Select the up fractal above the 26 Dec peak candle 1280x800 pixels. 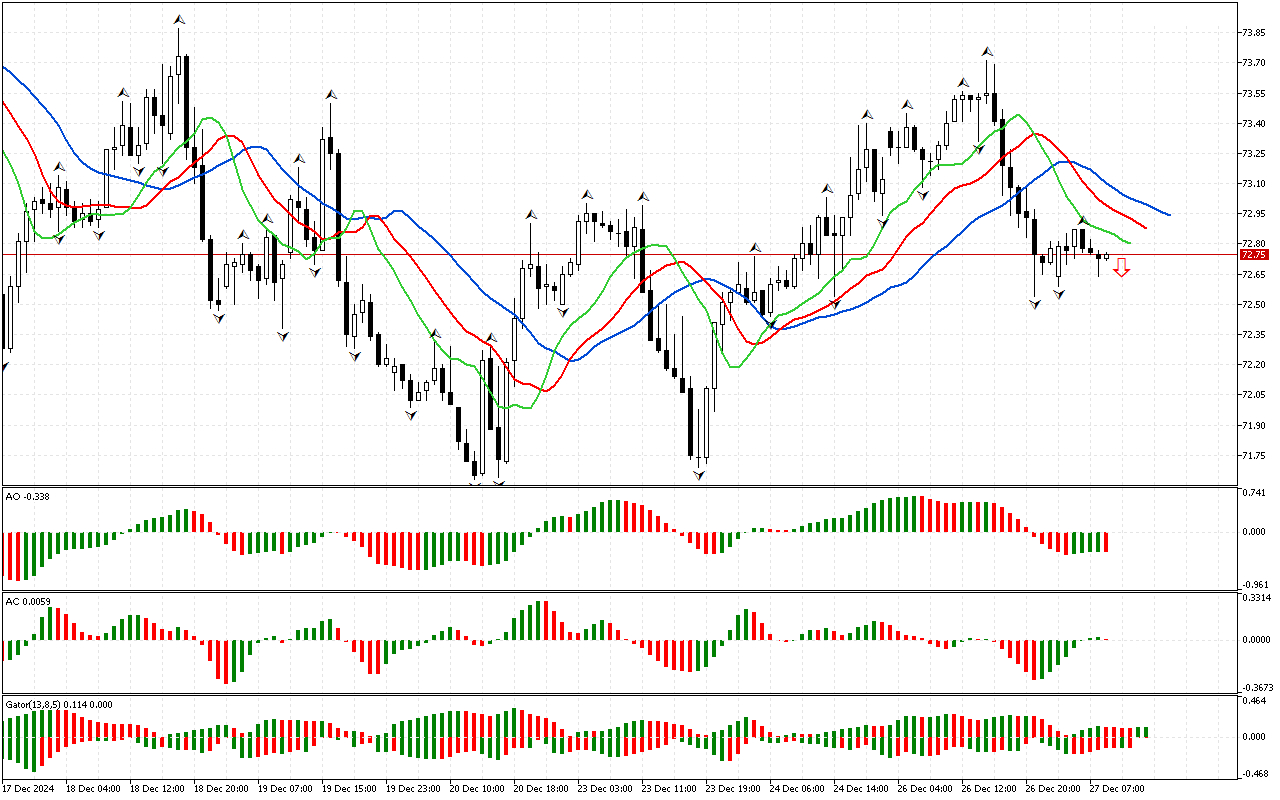pyautogui.click(x=987, y=50)
